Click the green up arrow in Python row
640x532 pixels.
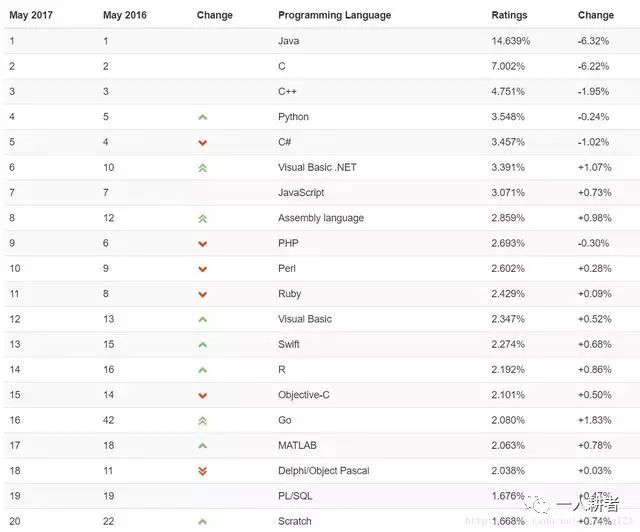coord(202,117)
